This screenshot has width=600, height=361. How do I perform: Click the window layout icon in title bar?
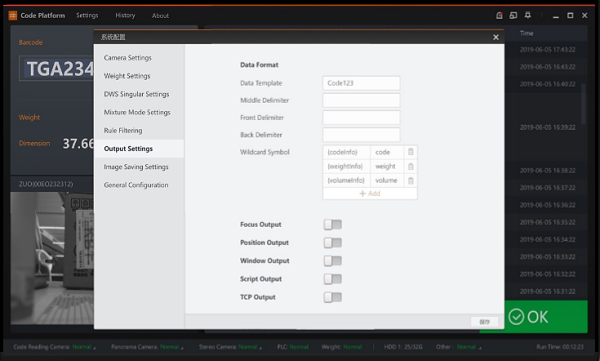513,15
